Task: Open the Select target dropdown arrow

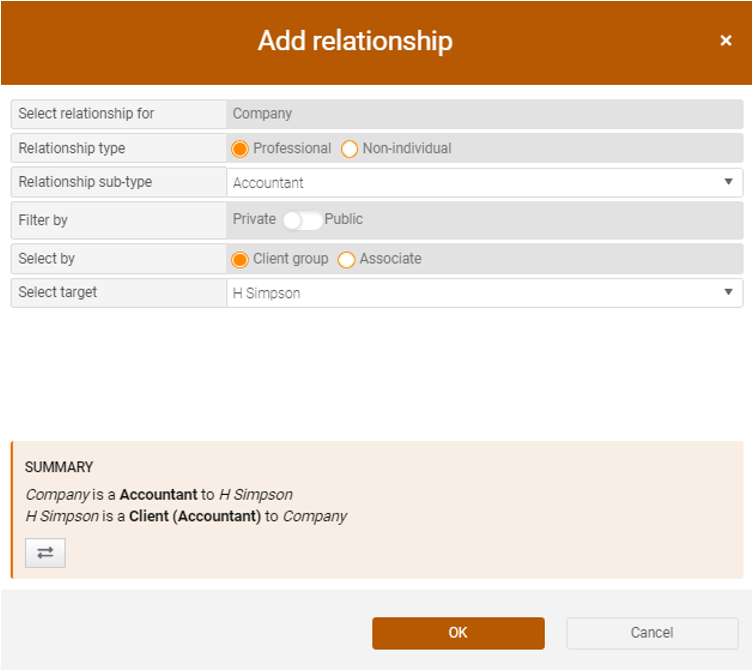Action: [728, 292]
